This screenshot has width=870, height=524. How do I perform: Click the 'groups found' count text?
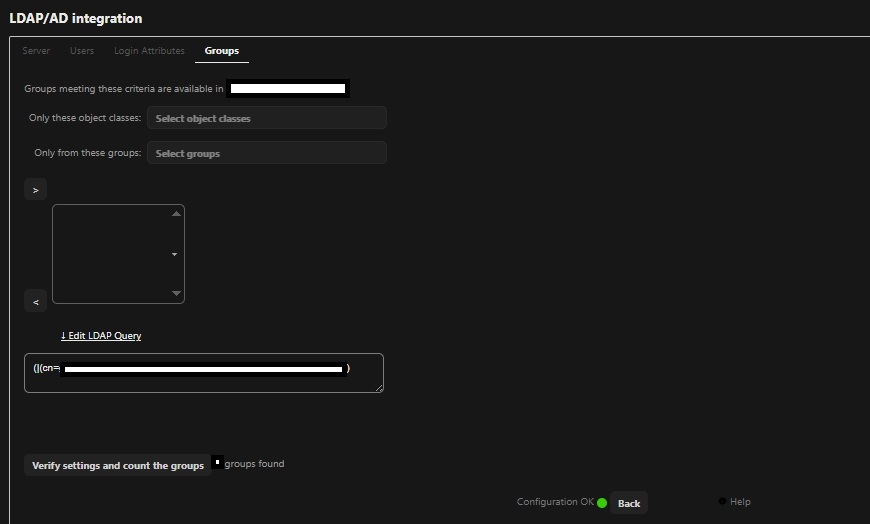(254, 463)
